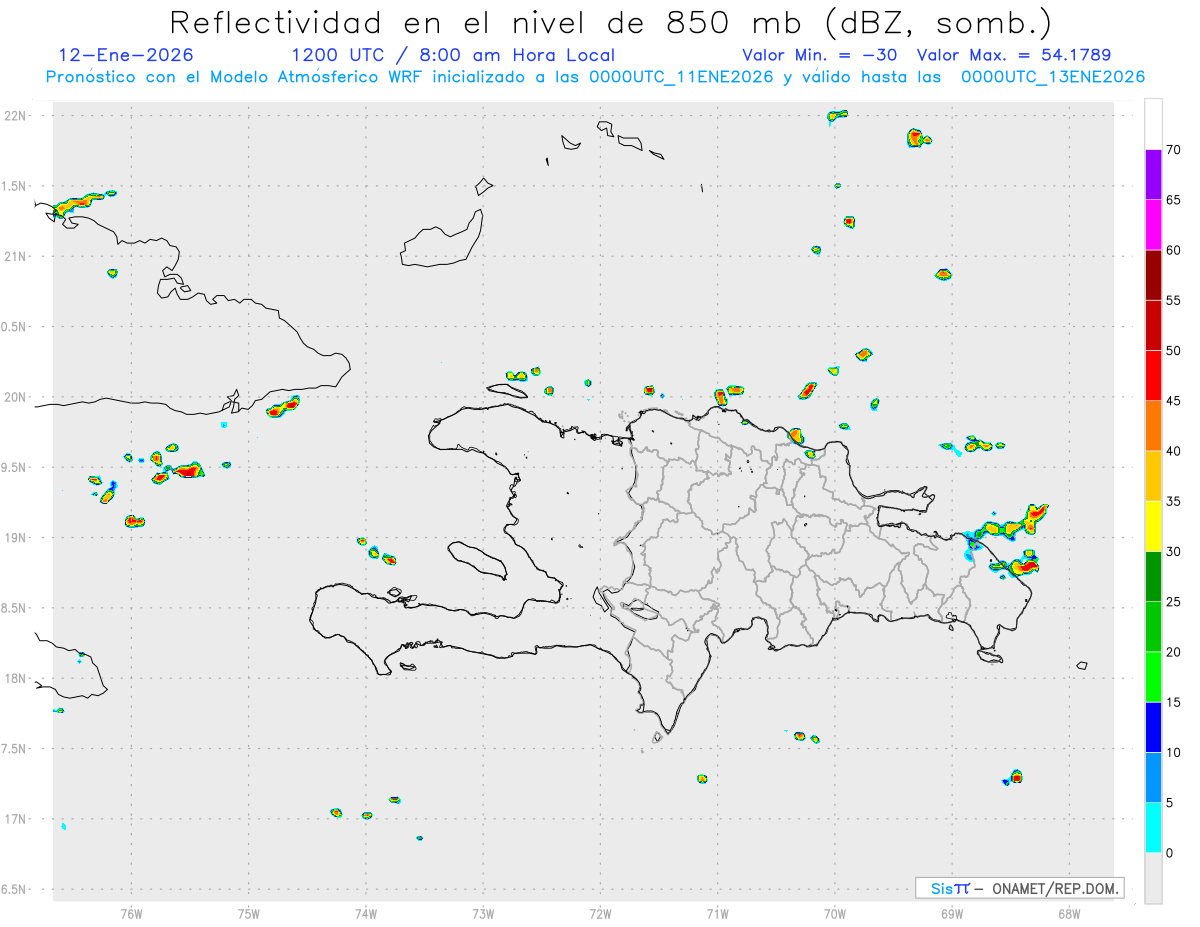Click the '20N' latitude label
Screen dimensions: 1200x927
17,397
